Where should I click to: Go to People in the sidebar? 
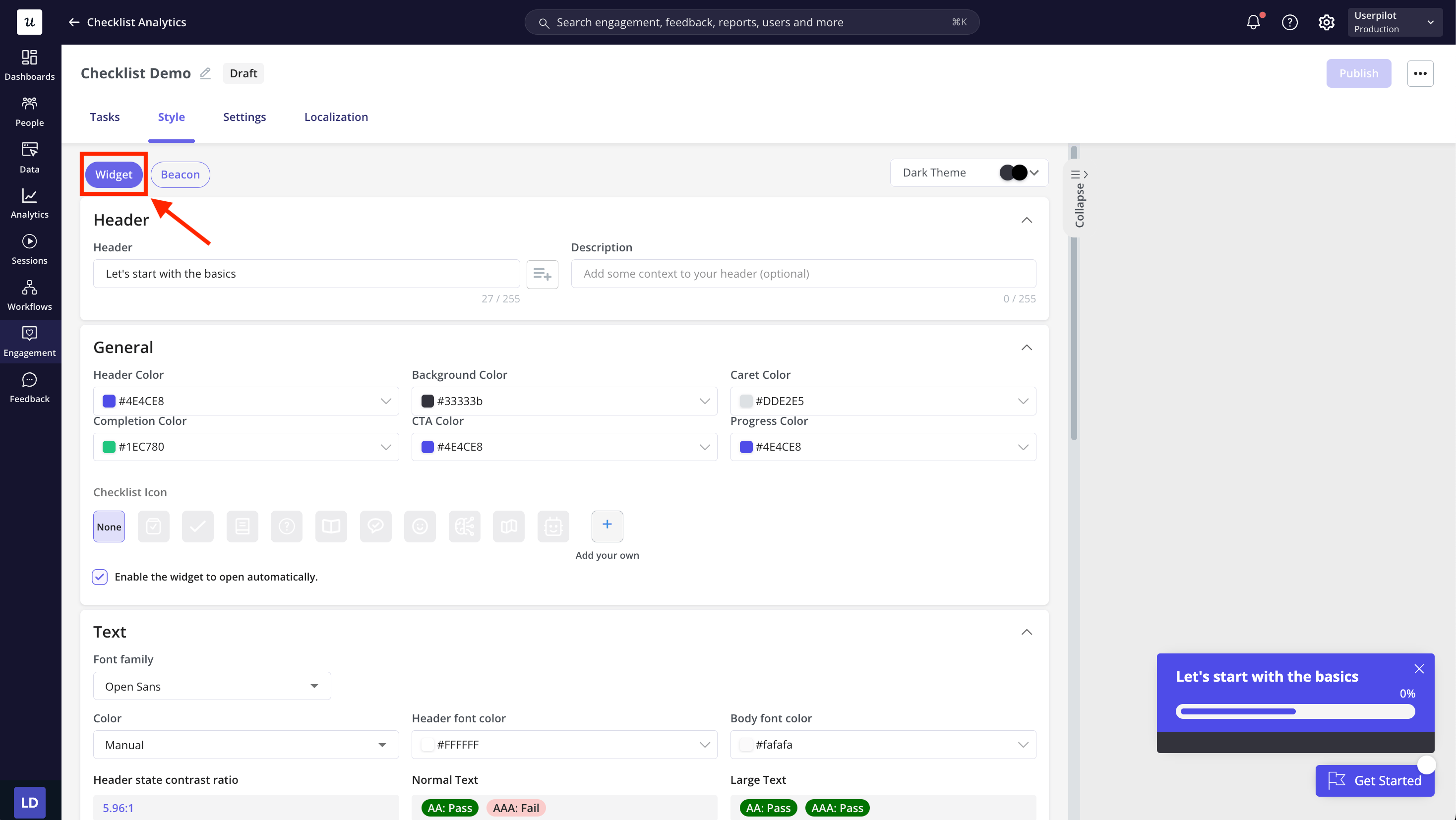29,112
